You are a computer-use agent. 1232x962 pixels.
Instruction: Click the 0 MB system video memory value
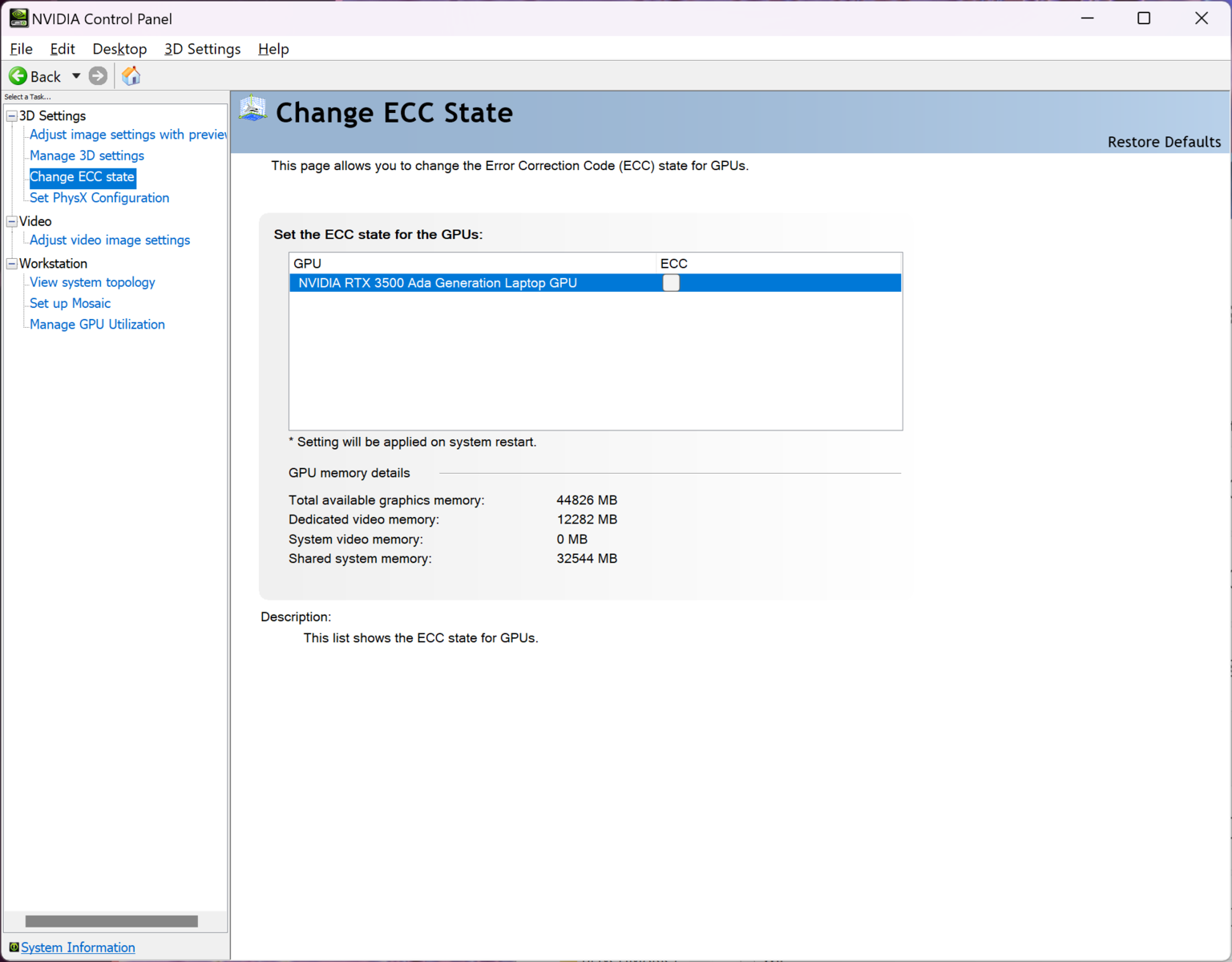[x=572, y=540]
